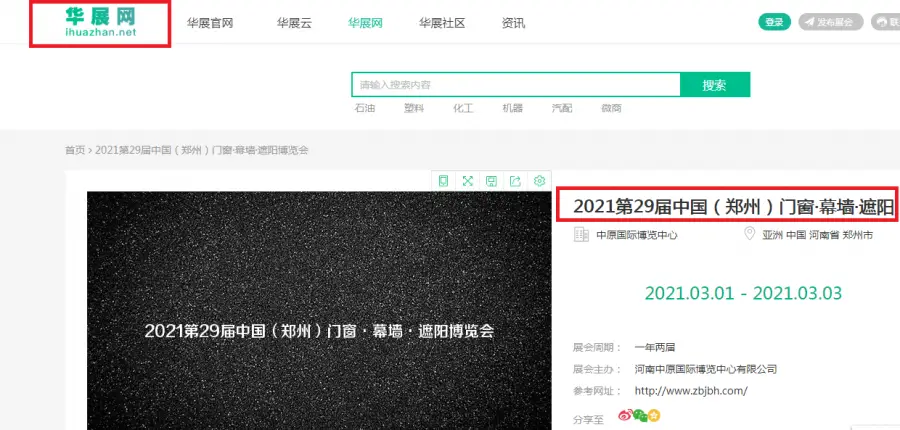Click the 登录 login button
This screenshot has height=430, width=900.
(x=774, y=22)
